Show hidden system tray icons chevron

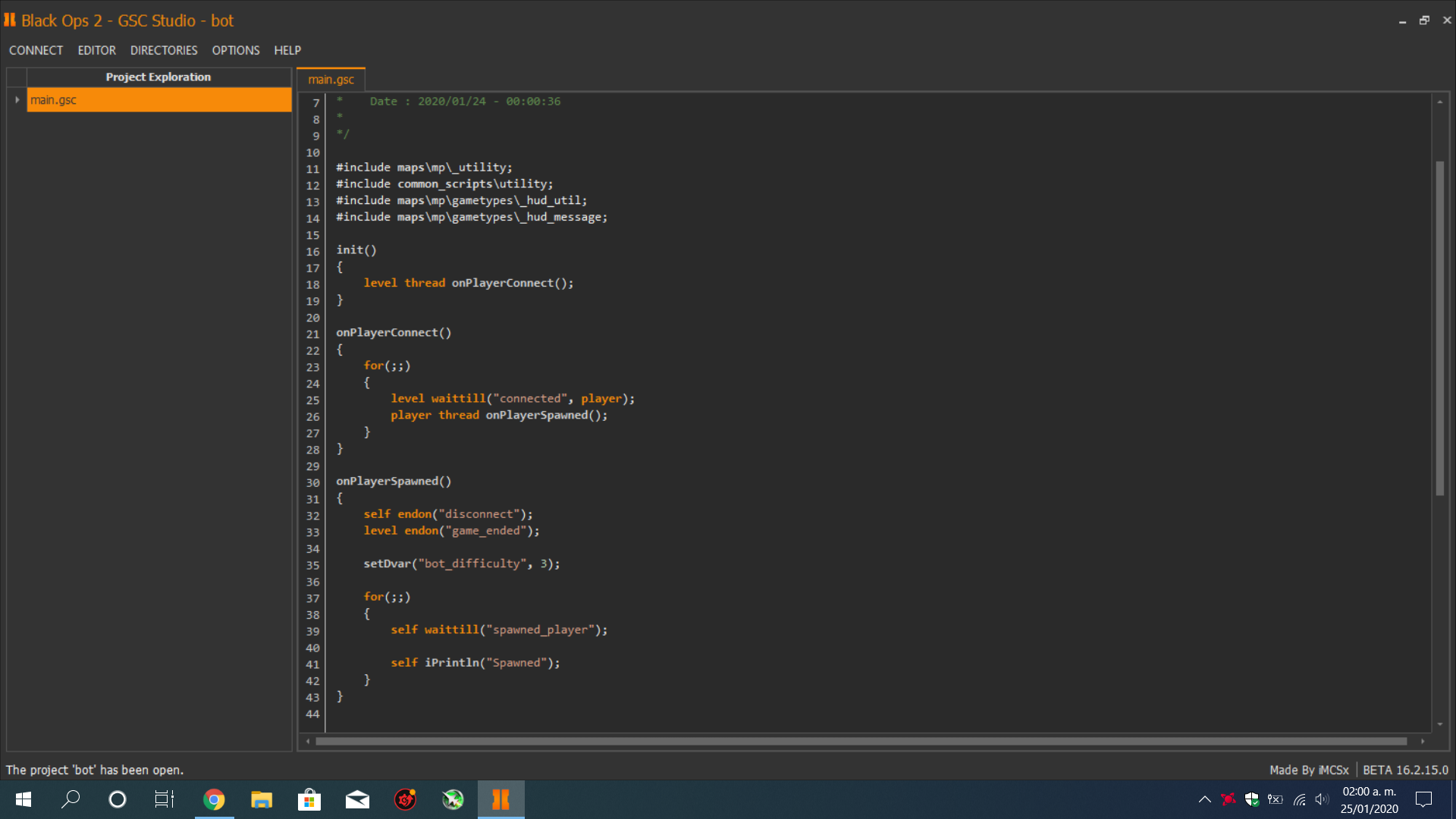[x=1204, y=799]
